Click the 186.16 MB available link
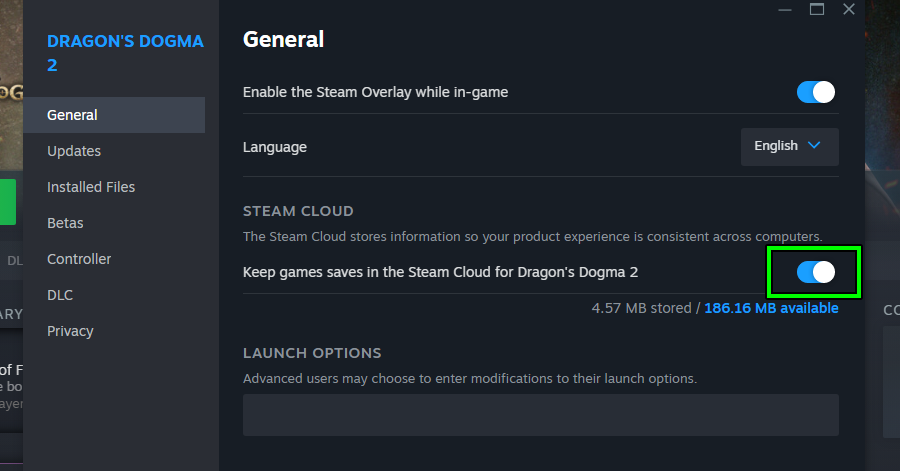 click(x=771, y=308)
